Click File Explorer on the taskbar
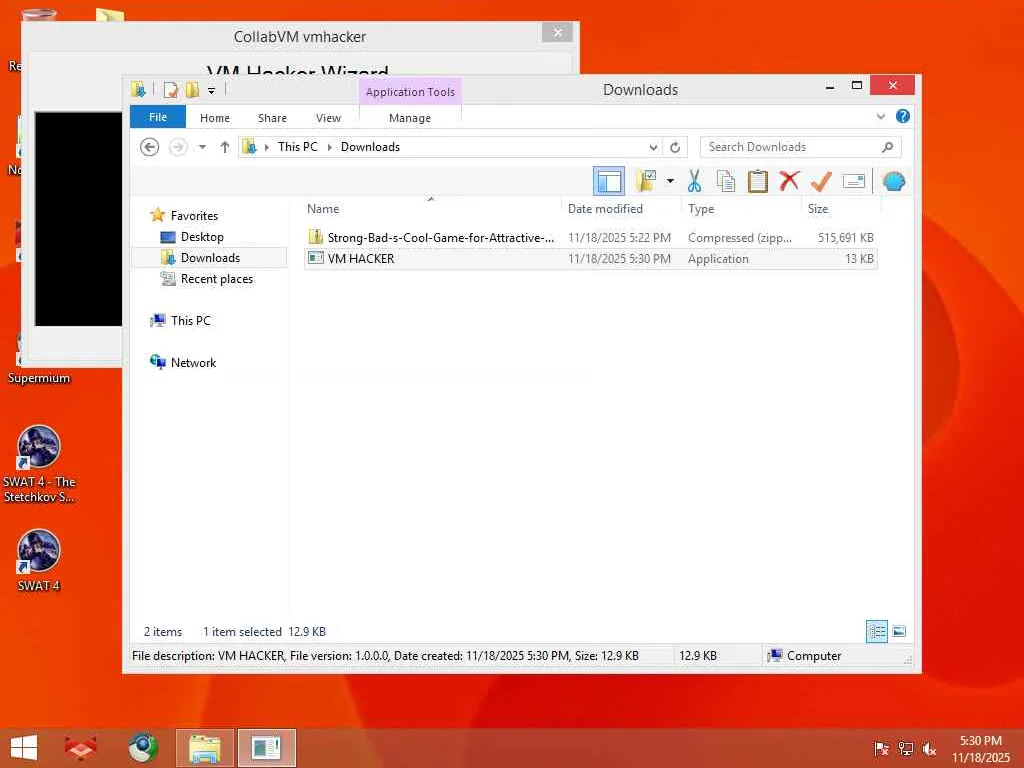The height and width of the screenshot is (768, 1024). 204,748
